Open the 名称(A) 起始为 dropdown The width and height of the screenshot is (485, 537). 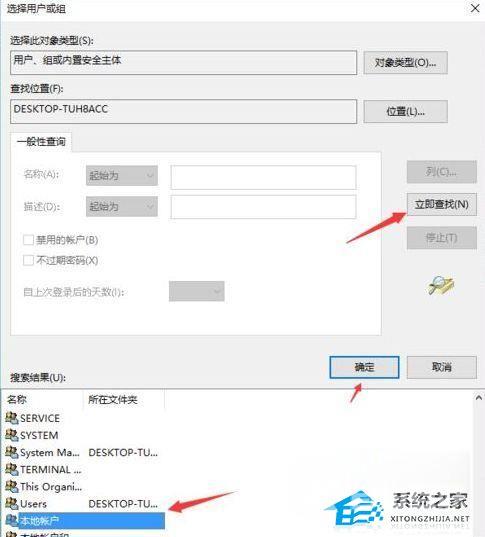[122, 176]
